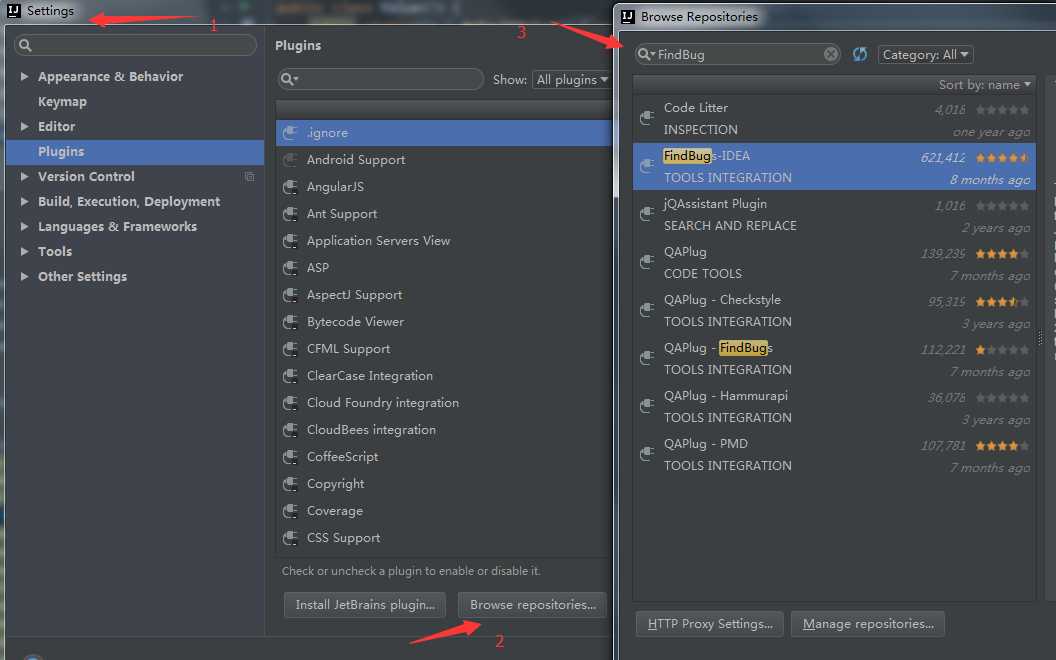The image size is (1056, 660).
Task: Click the QAPlug - PMD plugin icon
Action: coord(647,454)
